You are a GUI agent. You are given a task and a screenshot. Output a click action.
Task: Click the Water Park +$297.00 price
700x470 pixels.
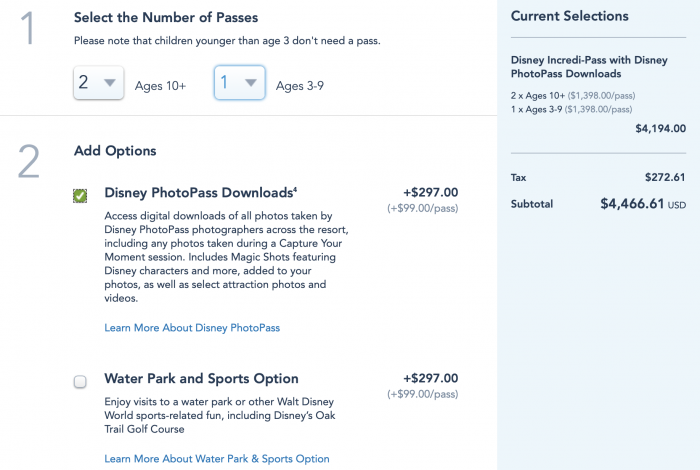430,378
